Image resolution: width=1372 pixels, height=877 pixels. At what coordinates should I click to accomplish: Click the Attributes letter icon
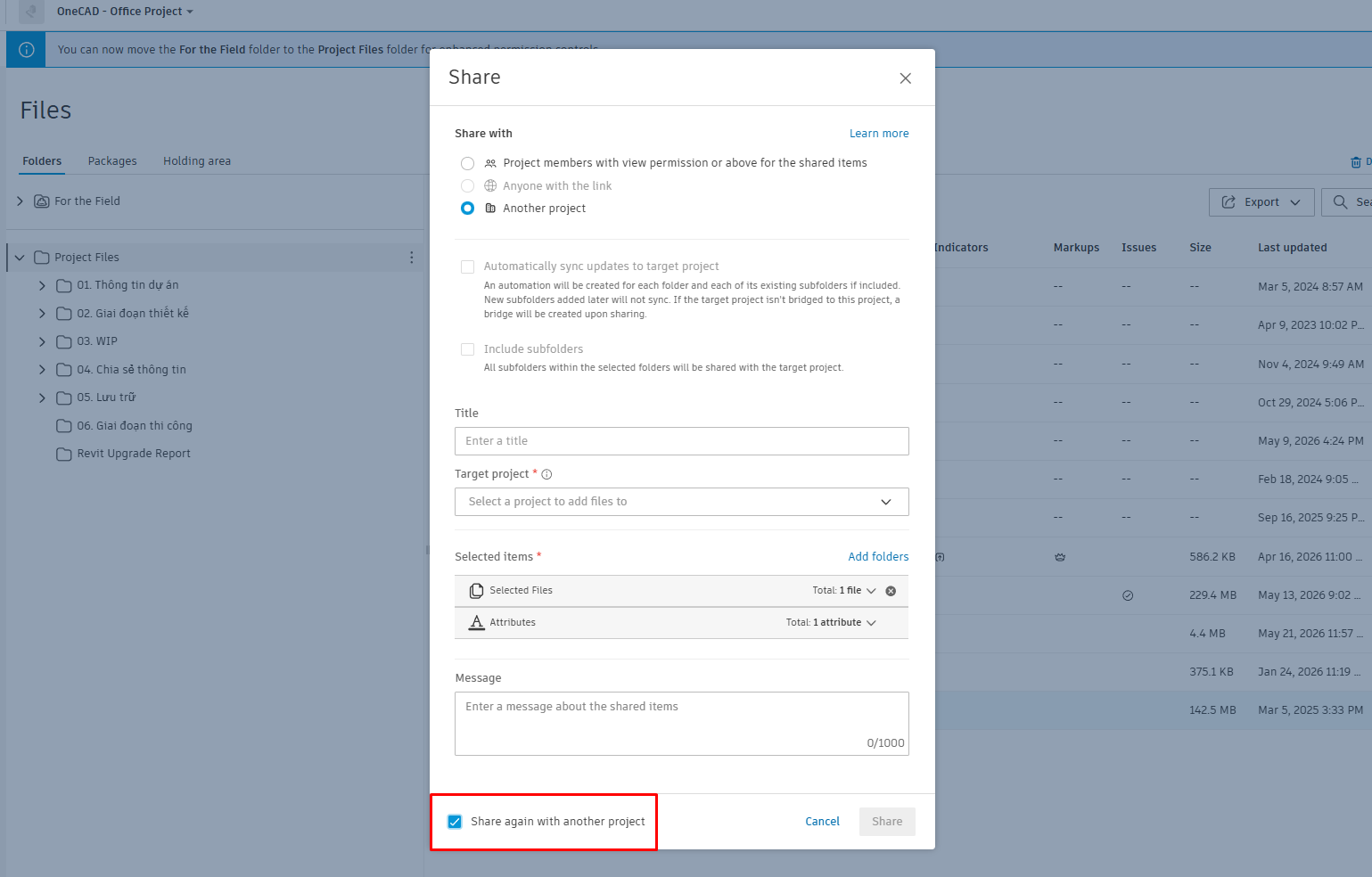click(477, 622)
